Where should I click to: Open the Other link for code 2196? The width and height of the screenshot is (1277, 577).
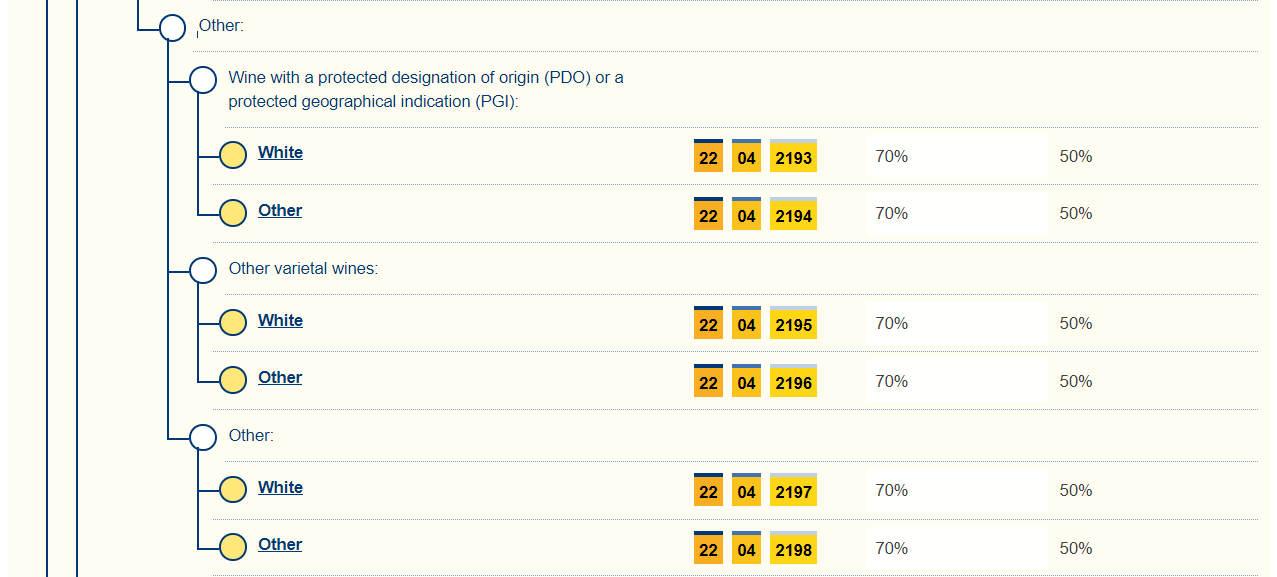coord(280,378)
